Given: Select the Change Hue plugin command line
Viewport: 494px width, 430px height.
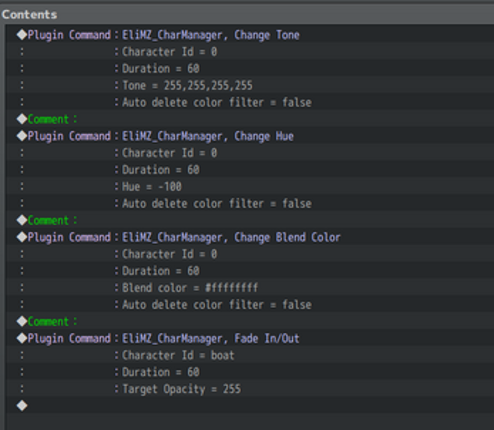Looking at the screenshot, I should tap(250, 136).
